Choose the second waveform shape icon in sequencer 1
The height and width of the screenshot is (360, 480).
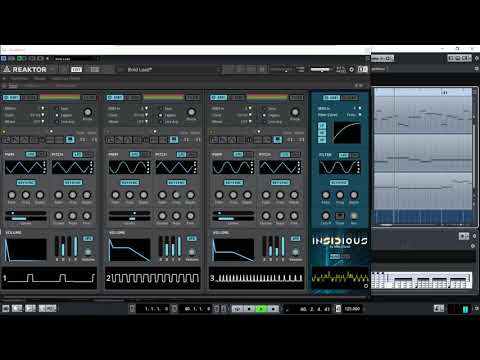click(15, 140)
